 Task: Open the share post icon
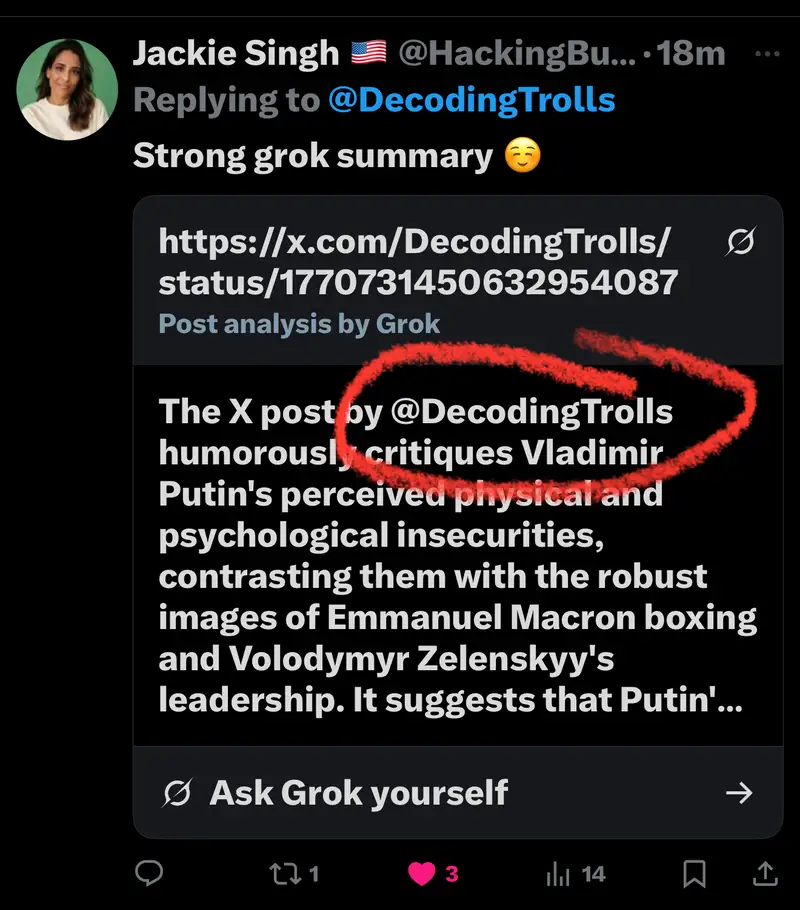pos(765,873)
